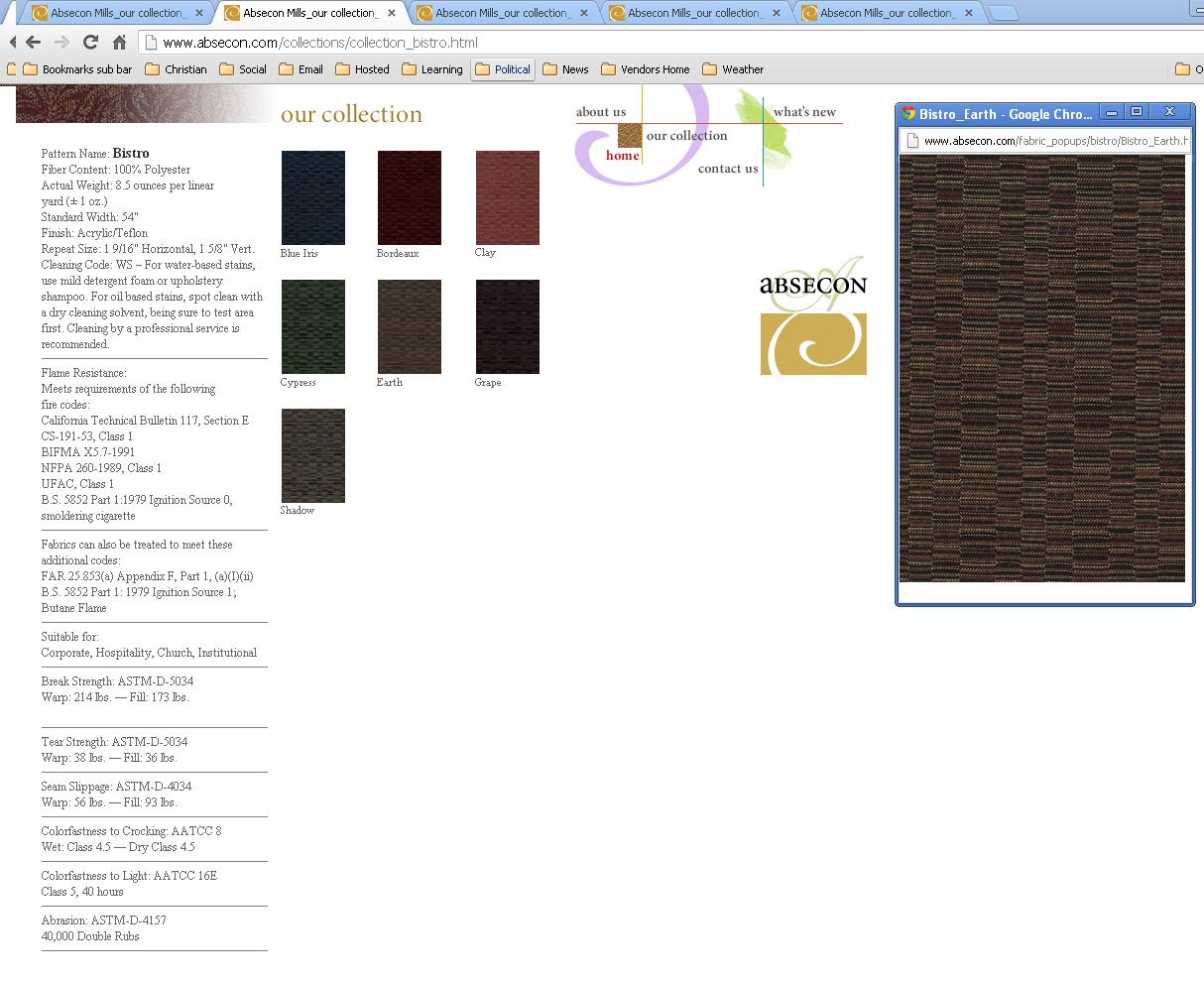
Task: Click the 'our collection' navigation link
Action: [x=686, y=135]
